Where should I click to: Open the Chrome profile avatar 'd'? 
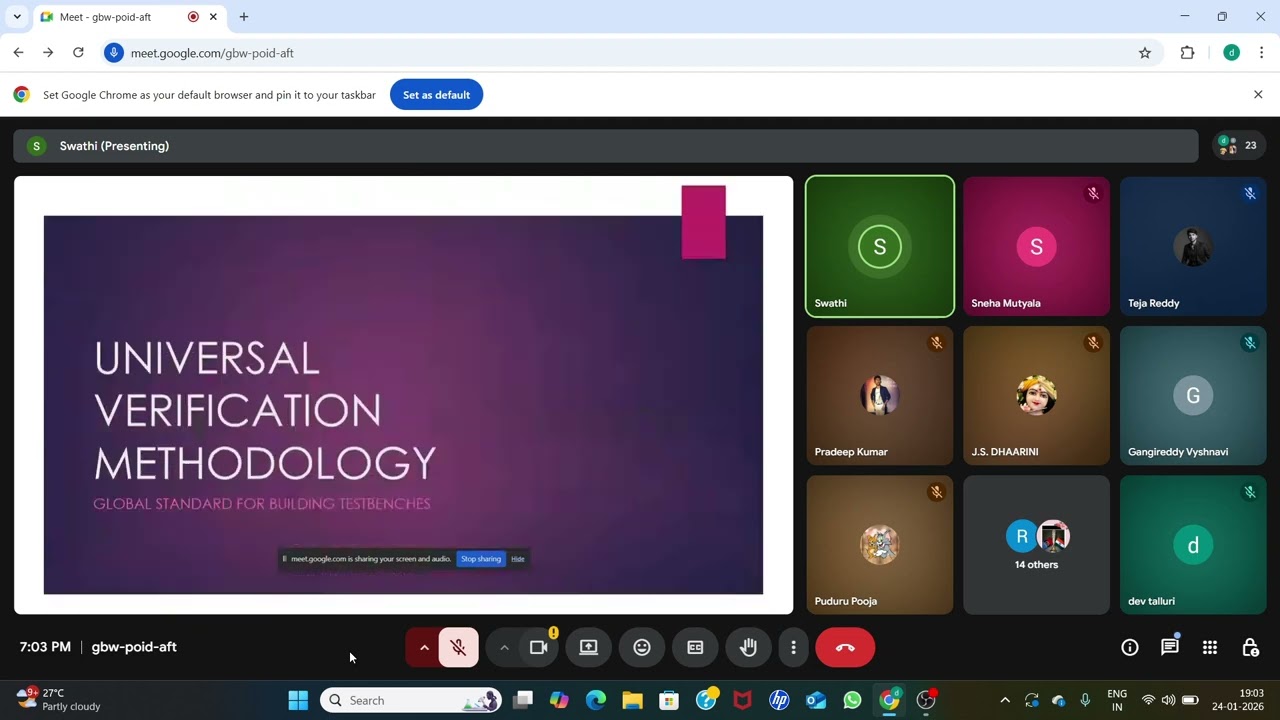[x=1232, y=53]
